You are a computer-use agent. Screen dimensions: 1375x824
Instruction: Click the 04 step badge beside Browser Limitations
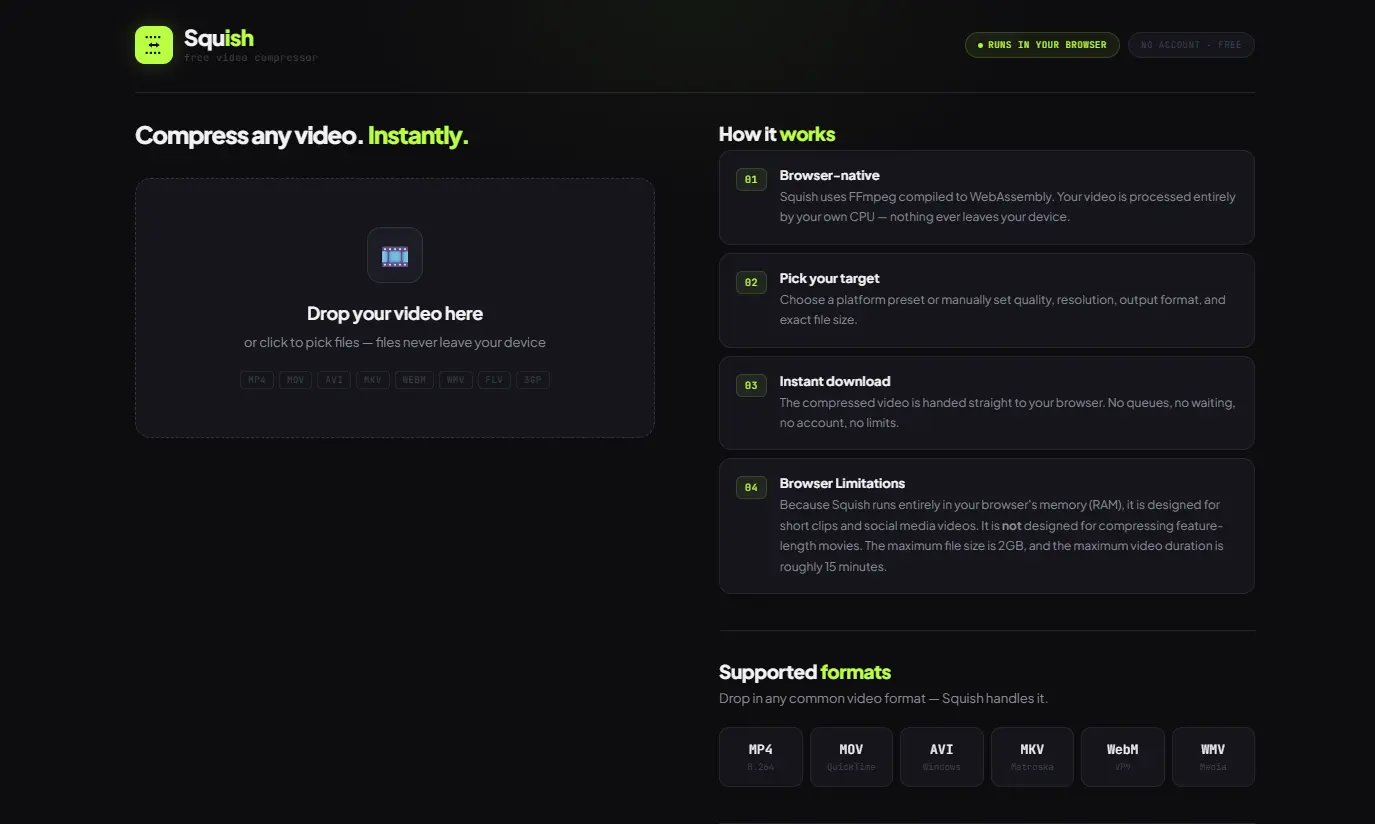coord(751,488)
